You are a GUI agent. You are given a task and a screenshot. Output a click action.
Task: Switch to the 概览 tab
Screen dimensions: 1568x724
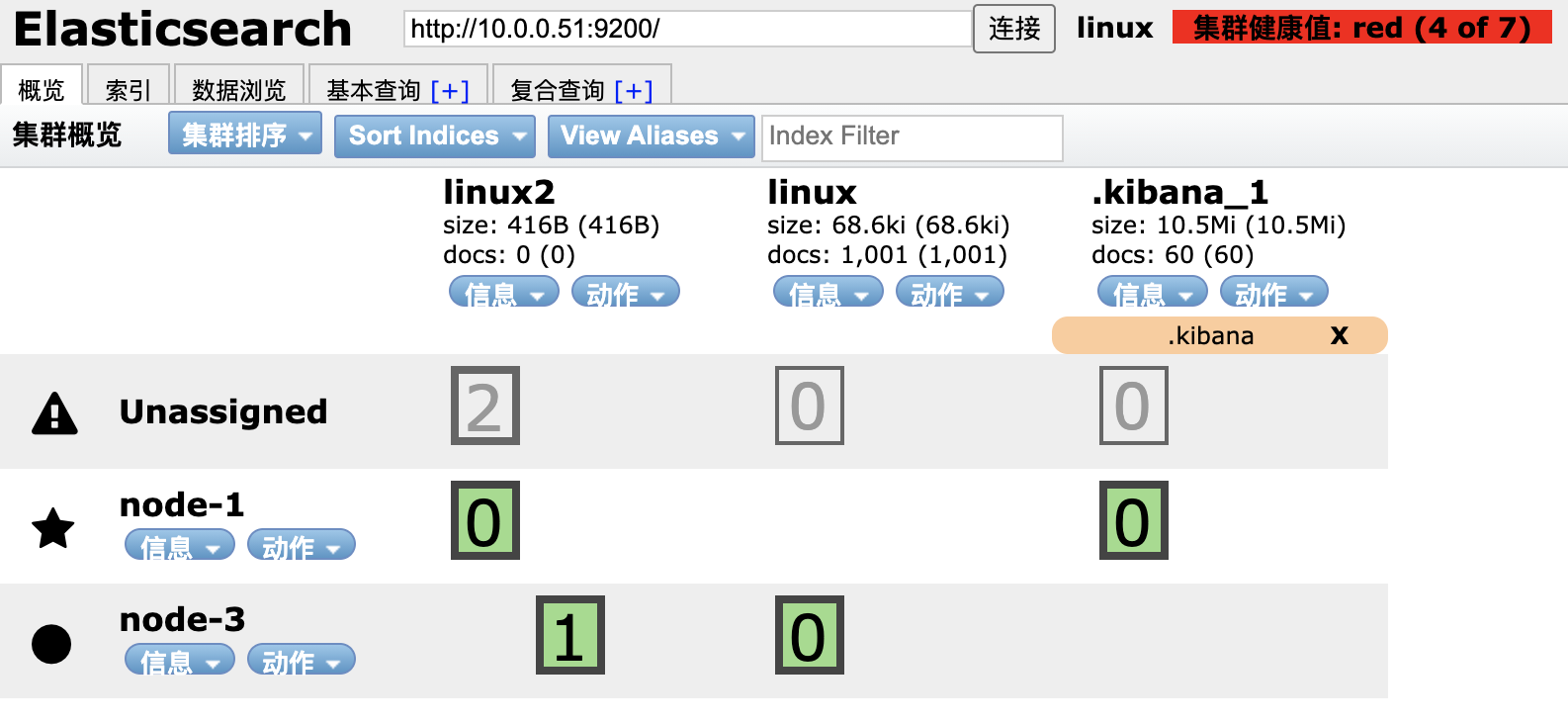42,86
